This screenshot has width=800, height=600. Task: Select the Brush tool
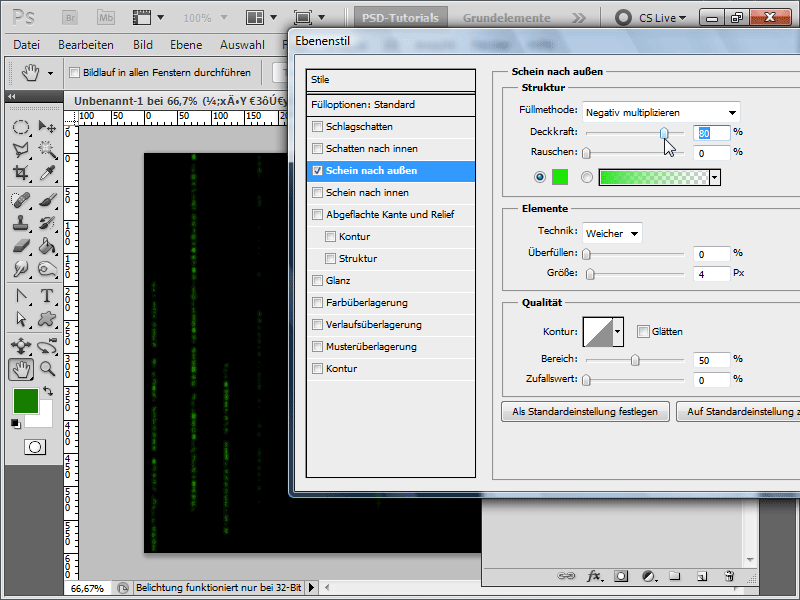(x=47, y=200)
